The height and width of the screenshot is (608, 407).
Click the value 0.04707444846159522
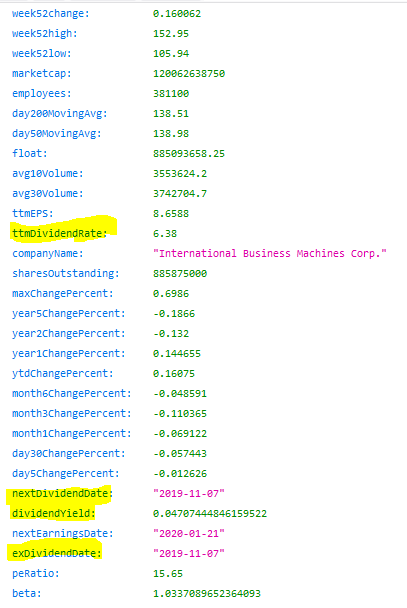(210, 513)
